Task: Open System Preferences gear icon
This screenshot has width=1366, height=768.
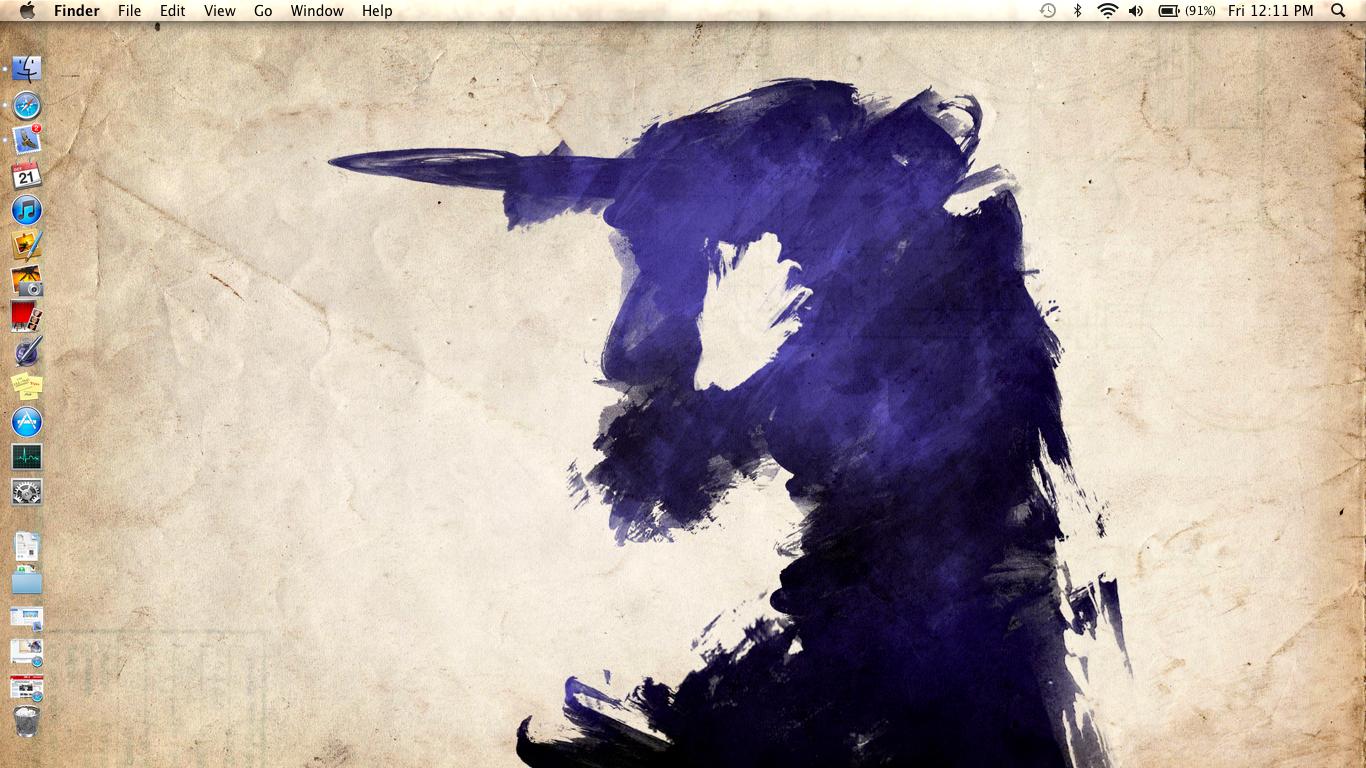Action: coord(27,492)
